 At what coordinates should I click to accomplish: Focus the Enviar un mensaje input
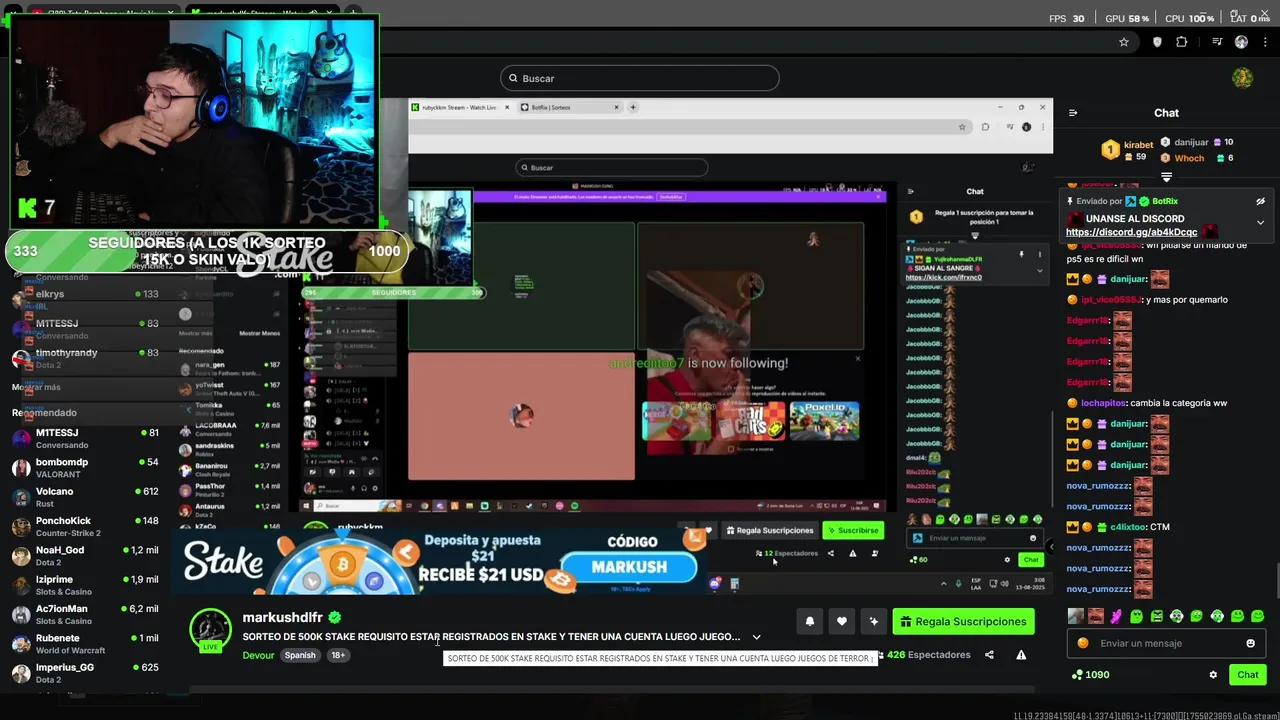click(x=1167, y=643)
